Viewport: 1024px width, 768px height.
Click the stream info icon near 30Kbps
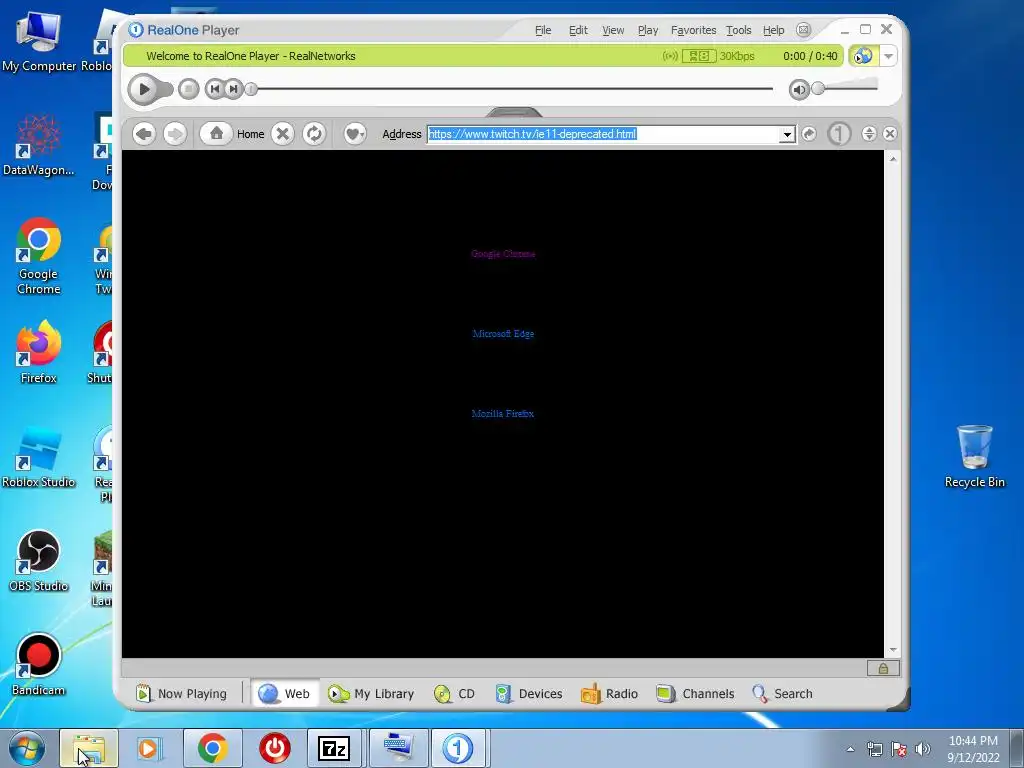pos(699,56)
